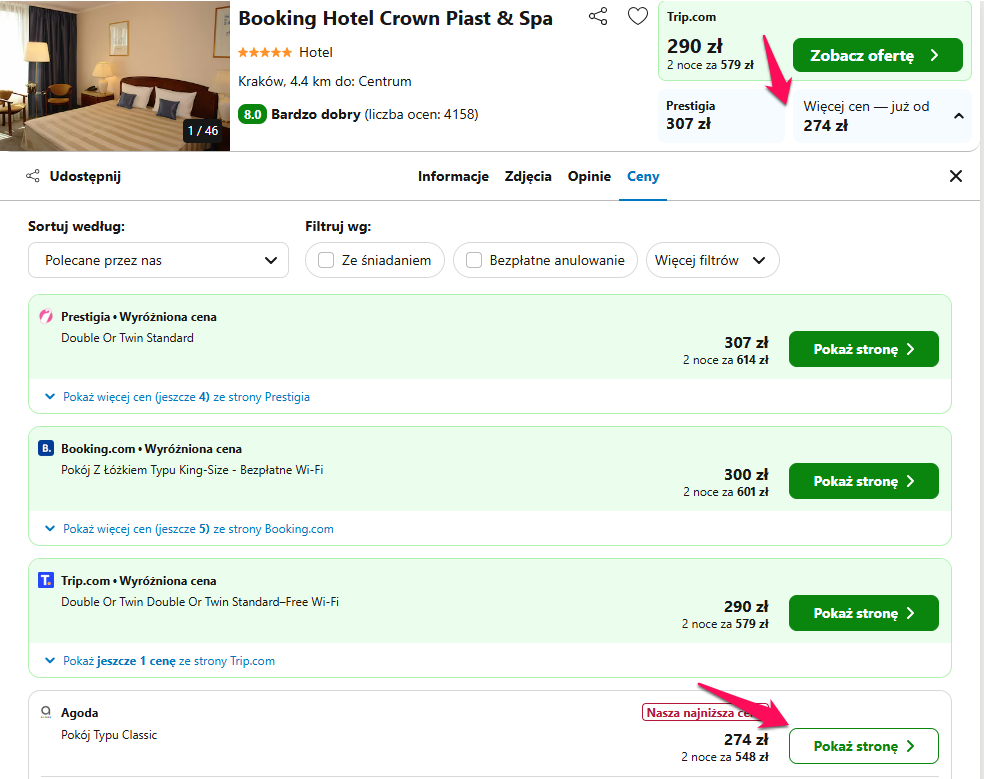Click the Trip.com logo icon
The width and height of the screenshot is (984, 779).
click(x=46, y=580)
